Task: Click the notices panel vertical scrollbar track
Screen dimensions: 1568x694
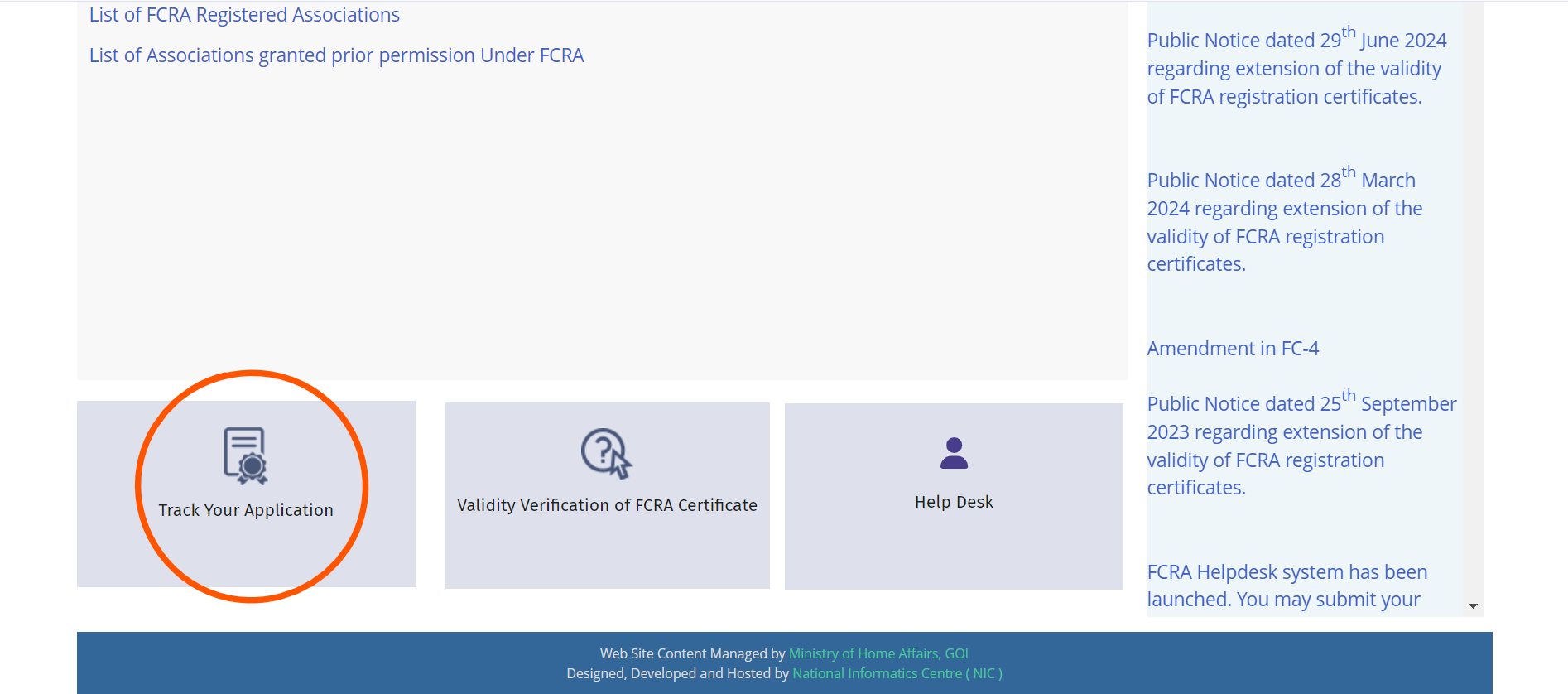Action: [x=1473, y=331]
